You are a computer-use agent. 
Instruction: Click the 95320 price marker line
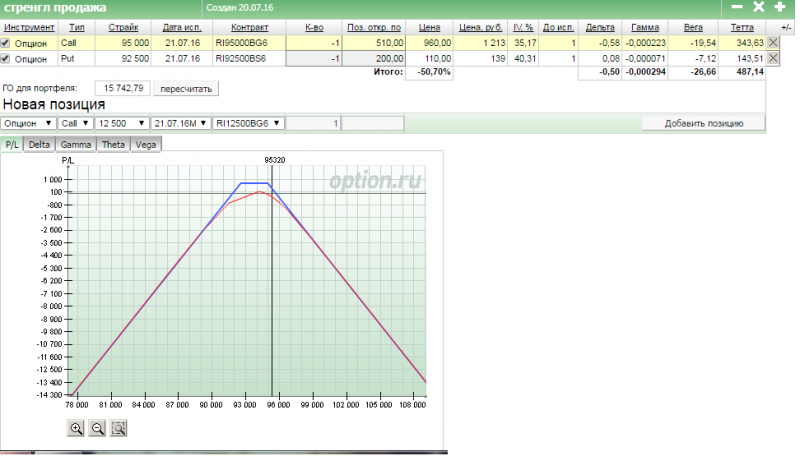(x=272, y=281)
